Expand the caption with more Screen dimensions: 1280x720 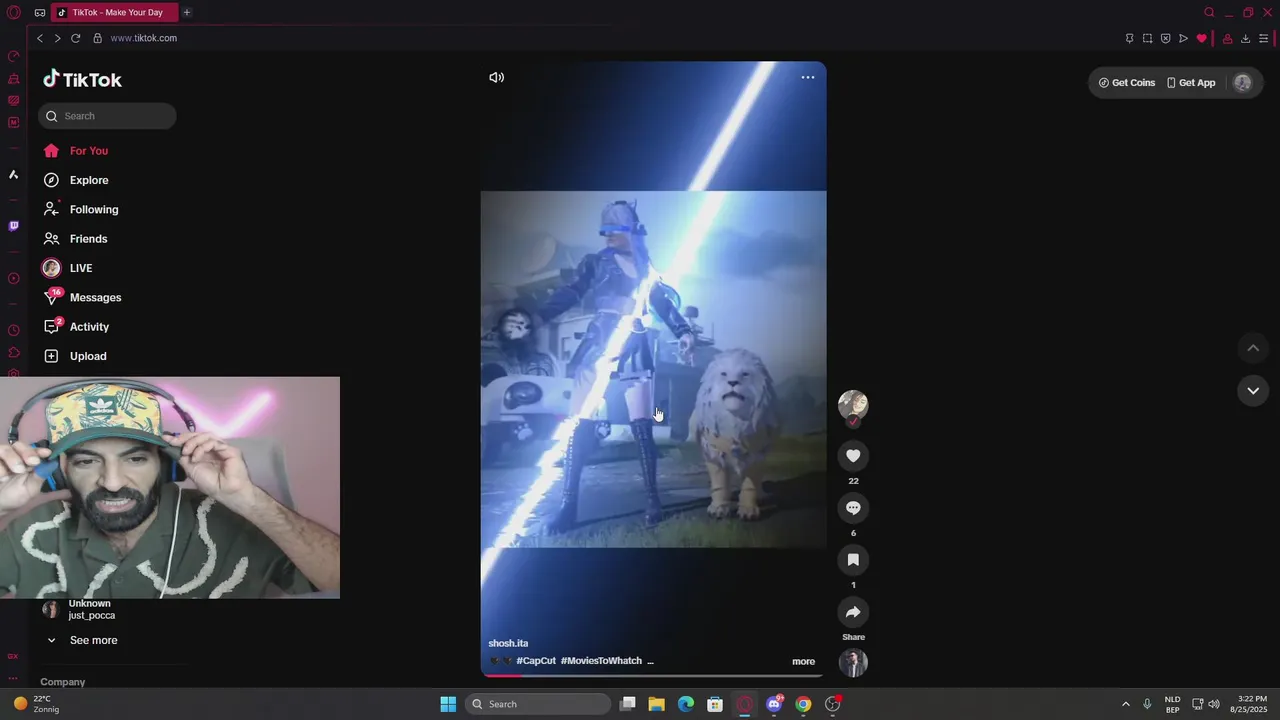click(803, 661)
